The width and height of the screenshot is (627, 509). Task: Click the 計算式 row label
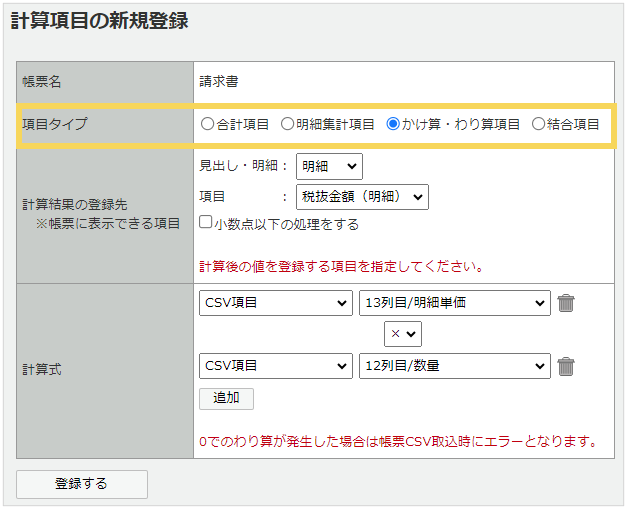tap(42, 369)
